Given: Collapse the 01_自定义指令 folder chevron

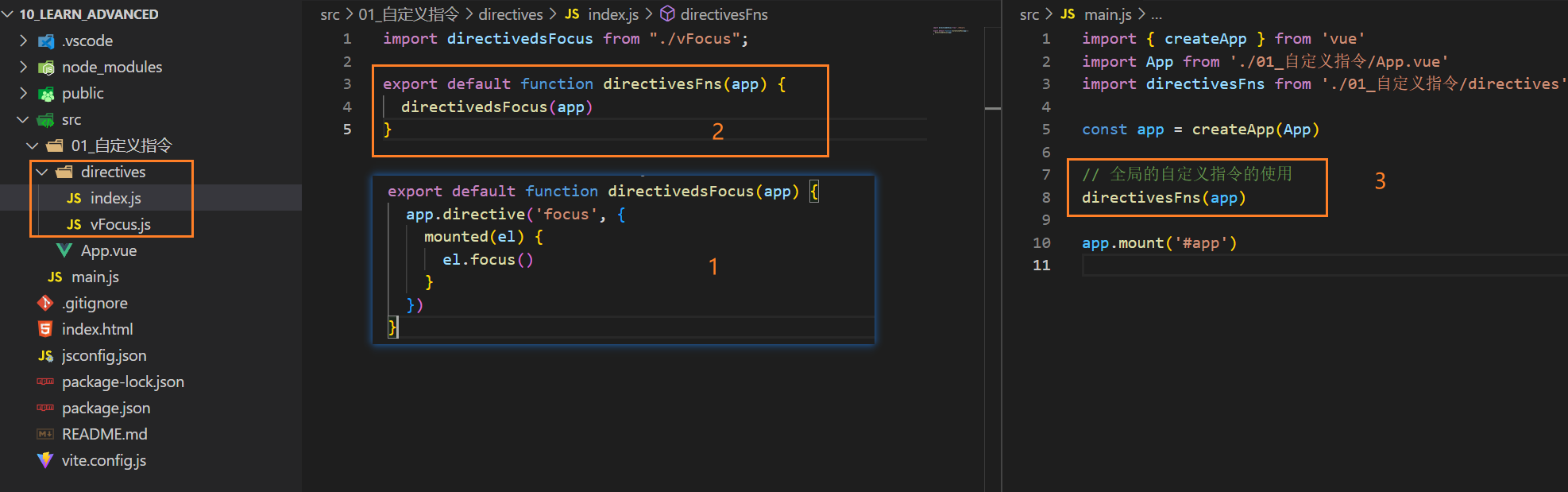Looking at the screenshot, I should coord(33,146).
